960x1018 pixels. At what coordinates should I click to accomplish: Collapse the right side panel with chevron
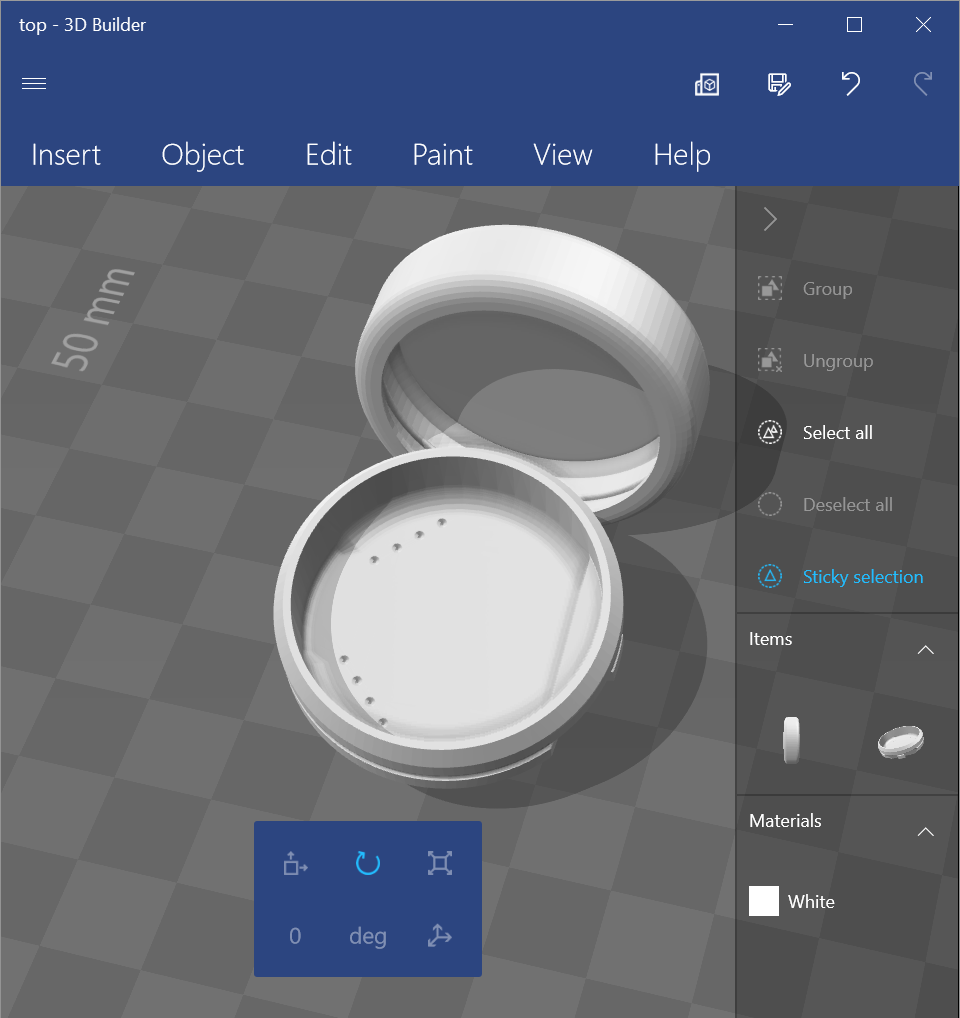(770, 219)
